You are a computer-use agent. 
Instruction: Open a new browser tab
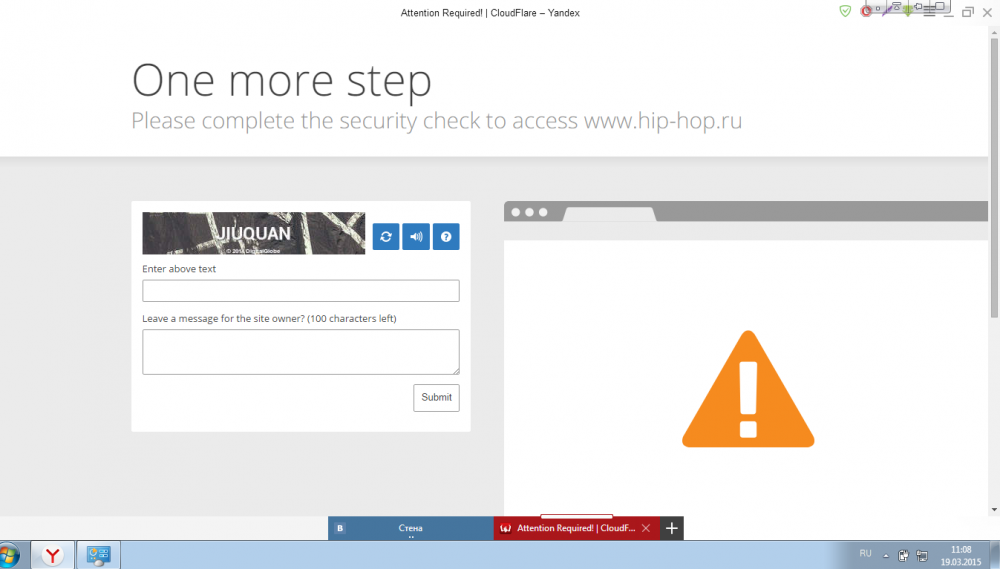click(x=672, y=528)
